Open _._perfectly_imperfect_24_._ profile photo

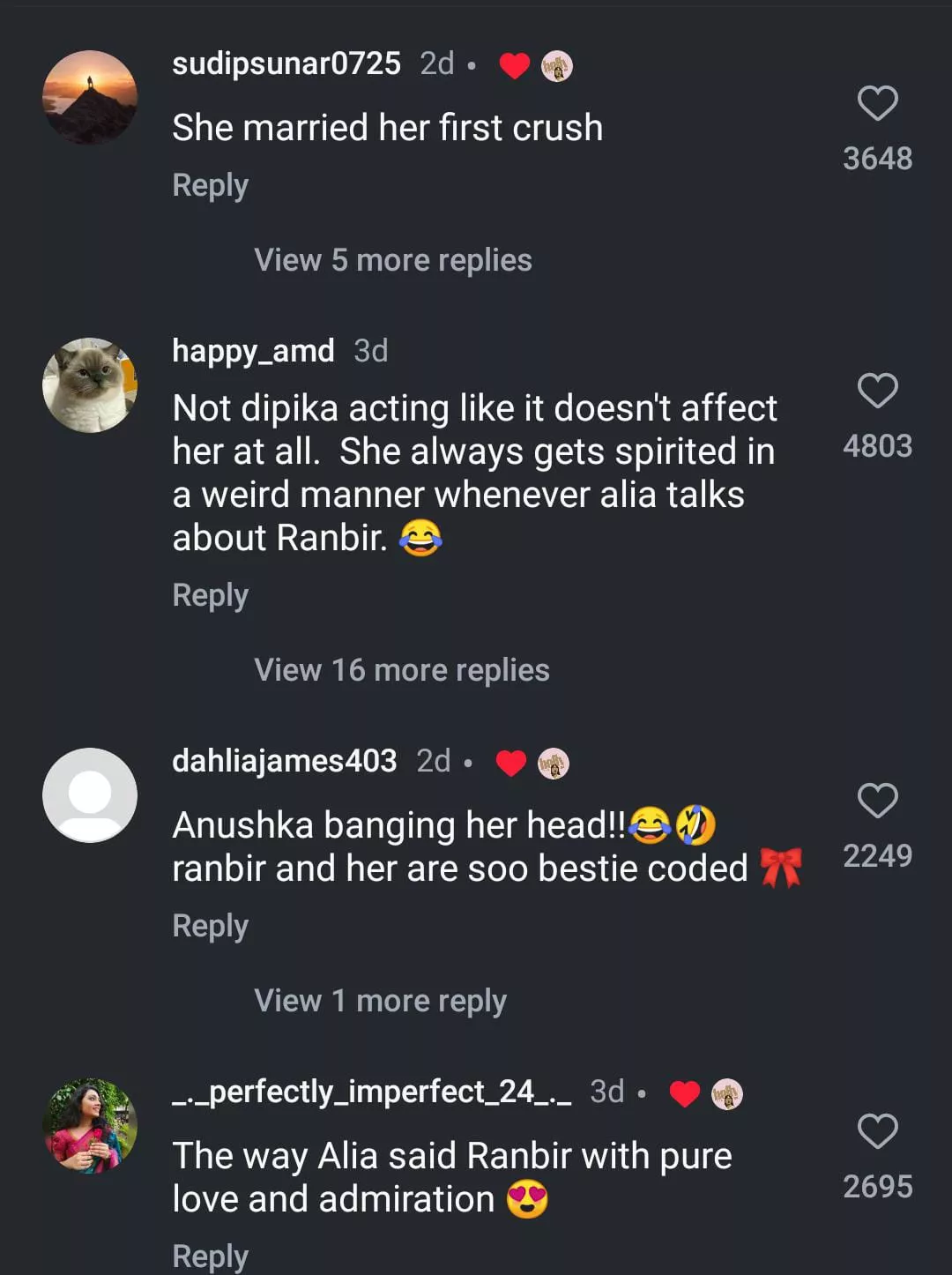[x=90, y=1126]
